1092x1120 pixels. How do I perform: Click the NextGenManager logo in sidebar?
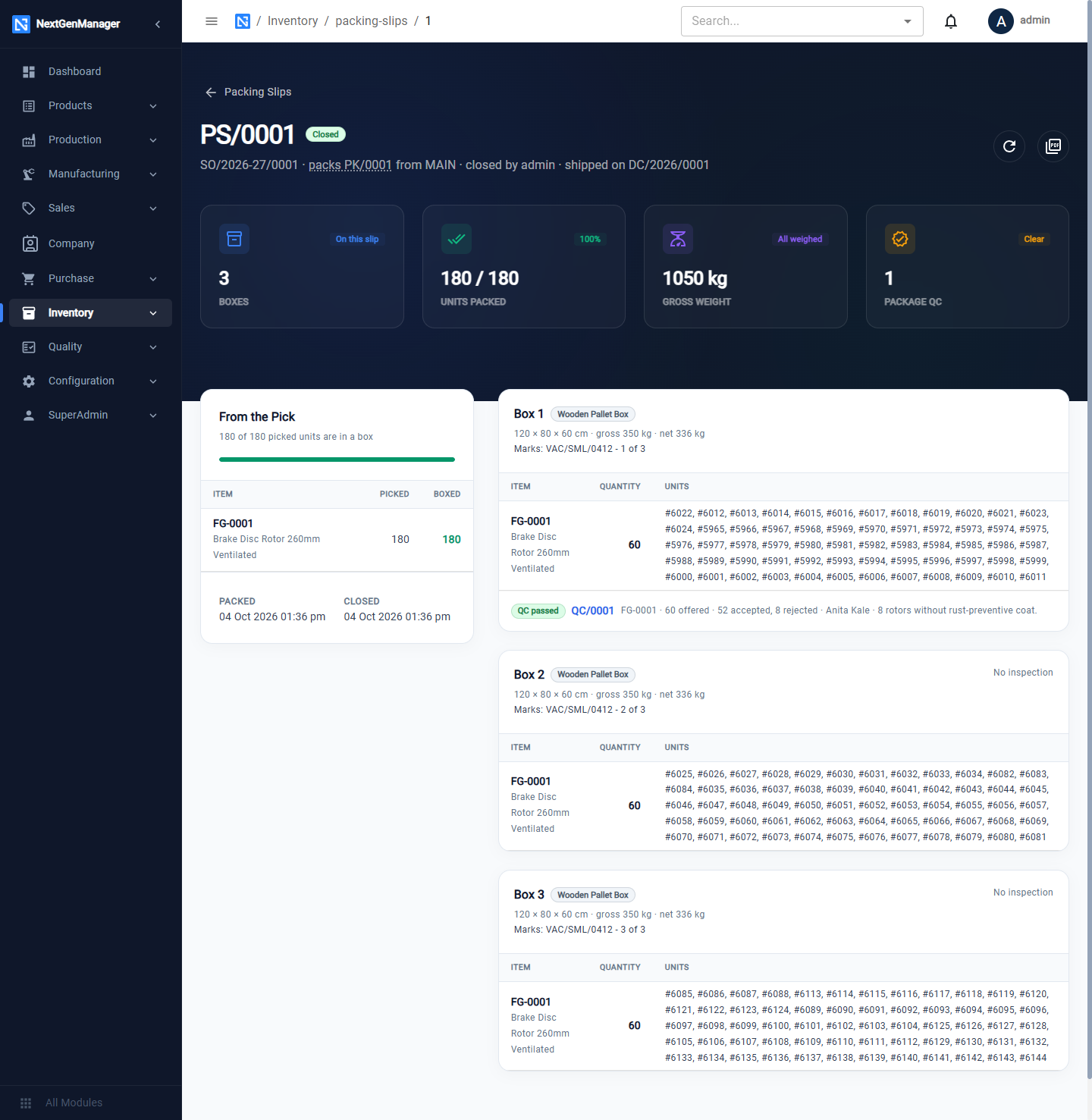(x=21, y=24)
